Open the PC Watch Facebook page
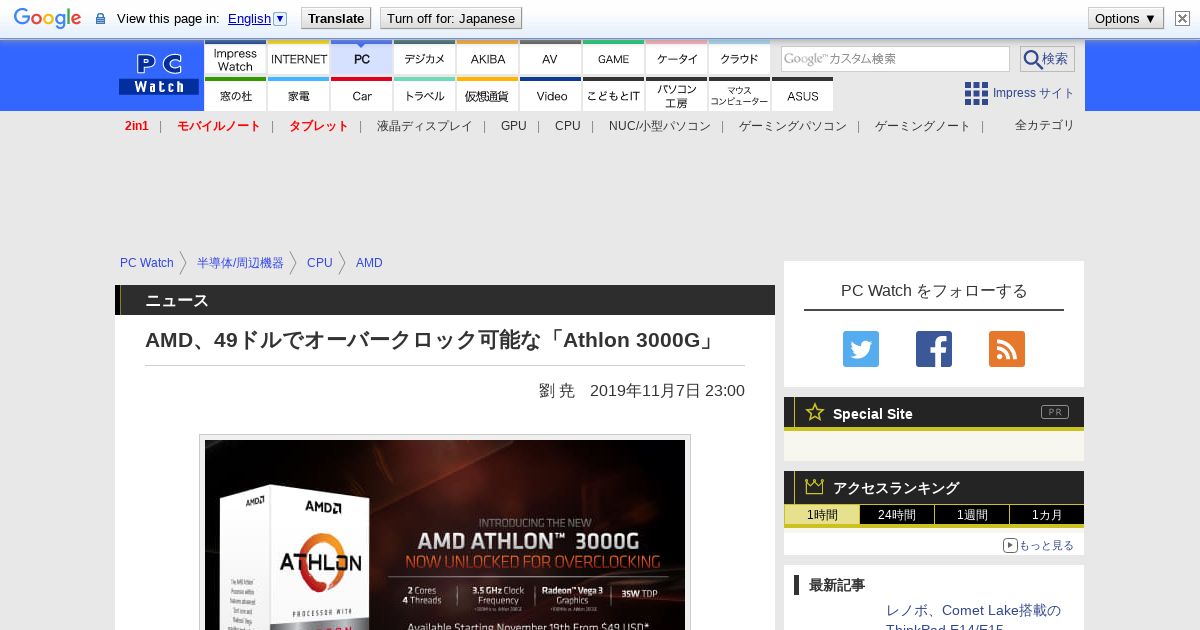 coord(934,349)
